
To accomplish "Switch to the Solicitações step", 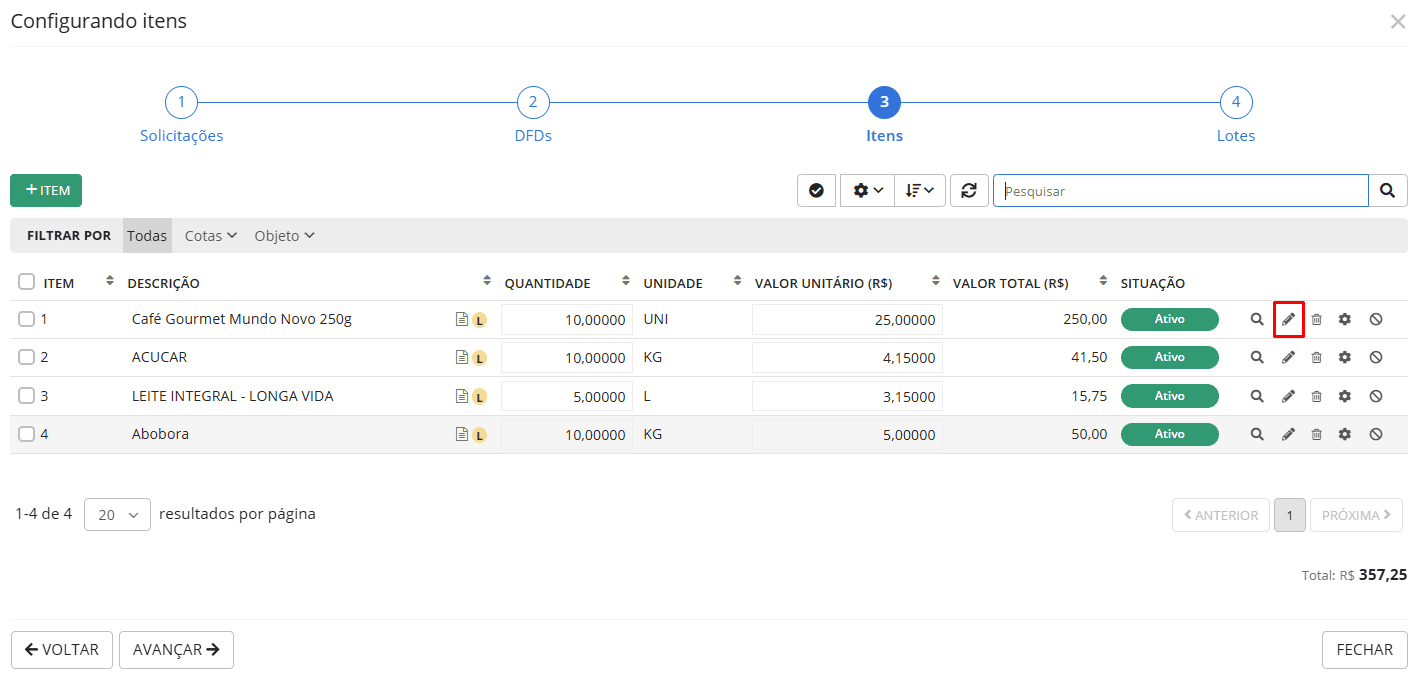I will [x=181, y=103].
